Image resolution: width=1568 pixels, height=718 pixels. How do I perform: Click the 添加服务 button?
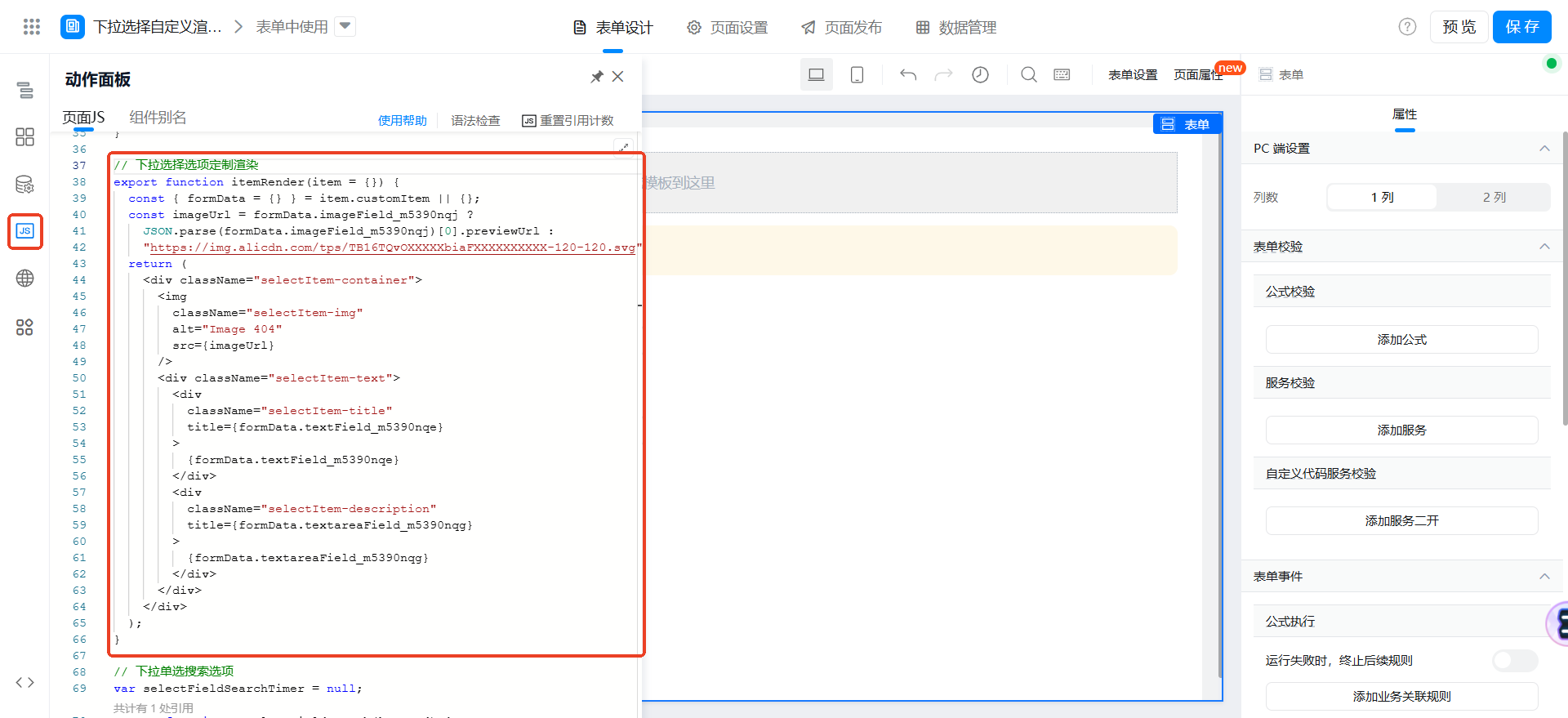coord(1402,430)
